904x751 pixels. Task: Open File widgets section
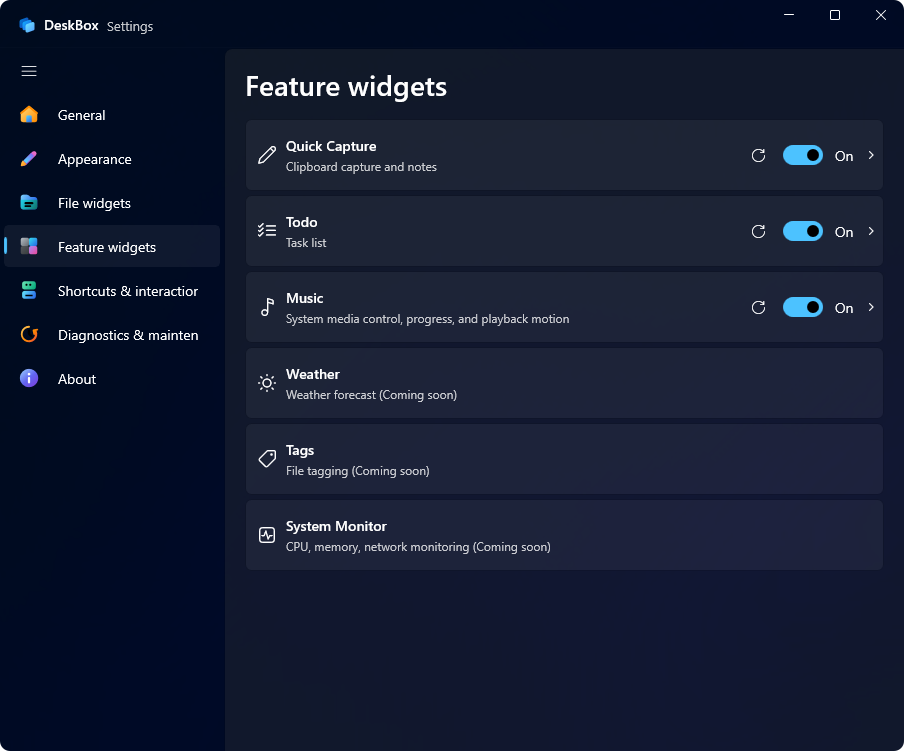click(112, 203)
